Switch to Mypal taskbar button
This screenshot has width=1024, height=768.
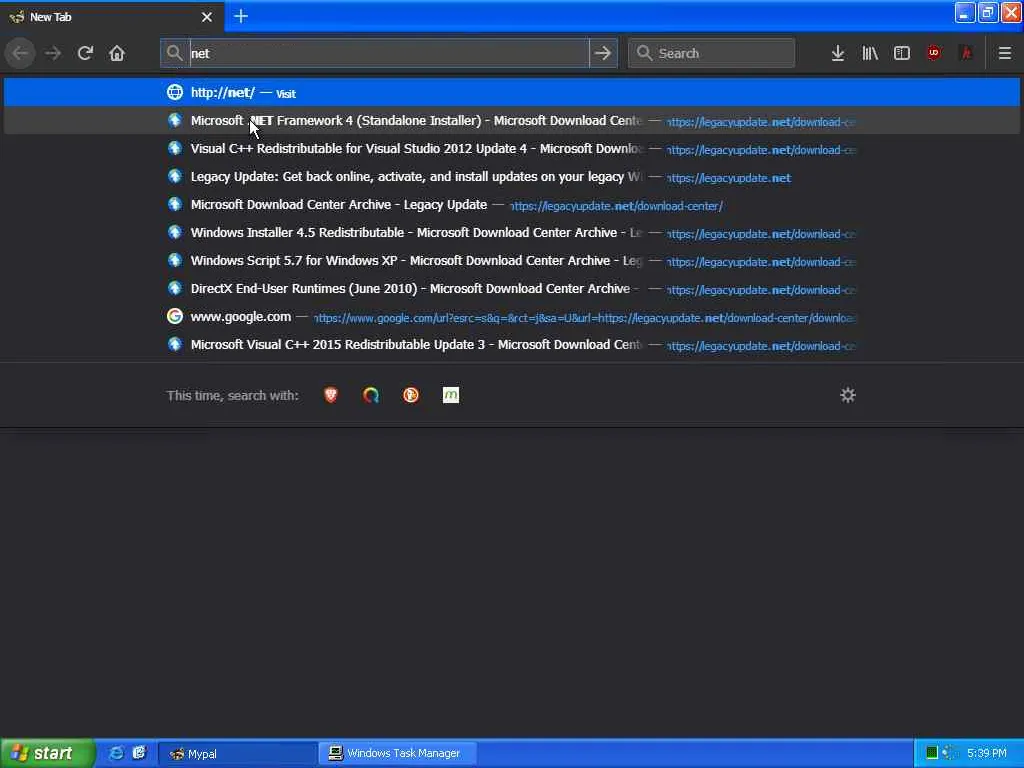tap(238, 754)
